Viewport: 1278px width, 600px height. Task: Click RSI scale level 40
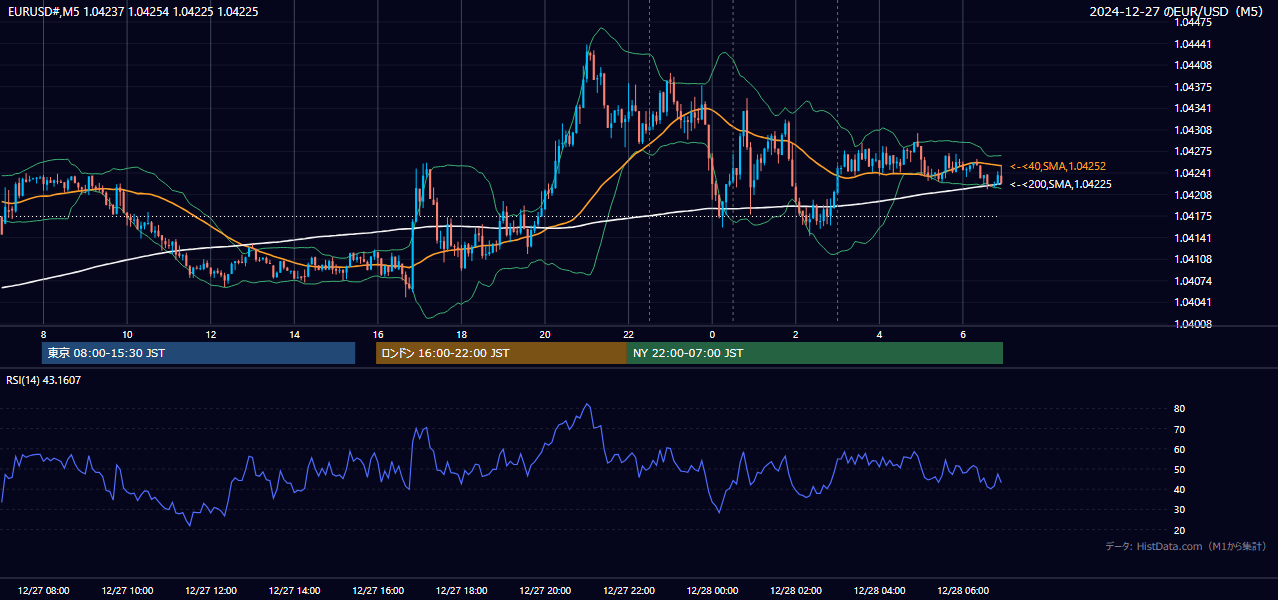(x=1180, y=490)
